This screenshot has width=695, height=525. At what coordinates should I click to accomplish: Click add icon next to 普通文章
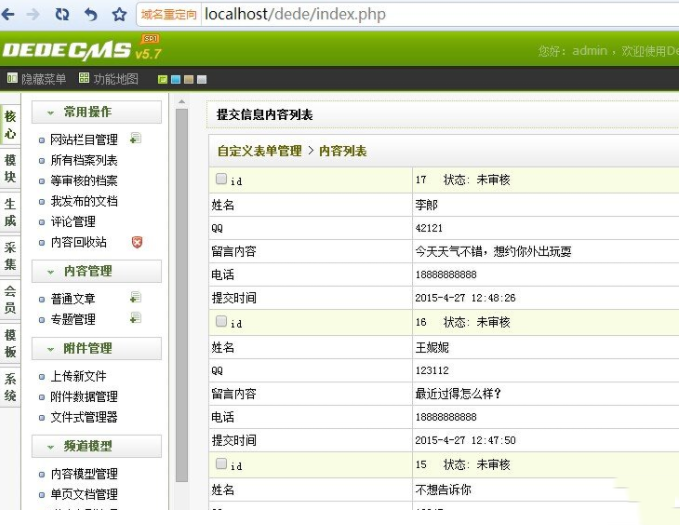(135, 298)
